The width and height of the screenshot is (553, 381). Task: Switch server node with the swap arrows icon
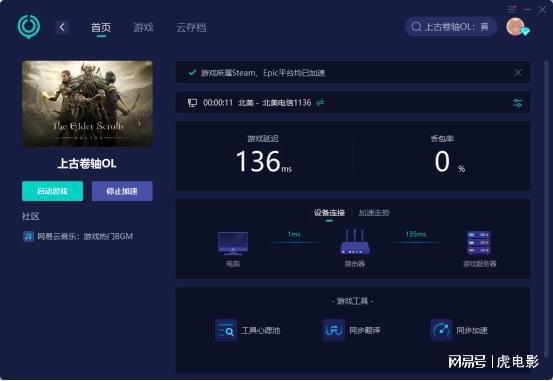320,103
